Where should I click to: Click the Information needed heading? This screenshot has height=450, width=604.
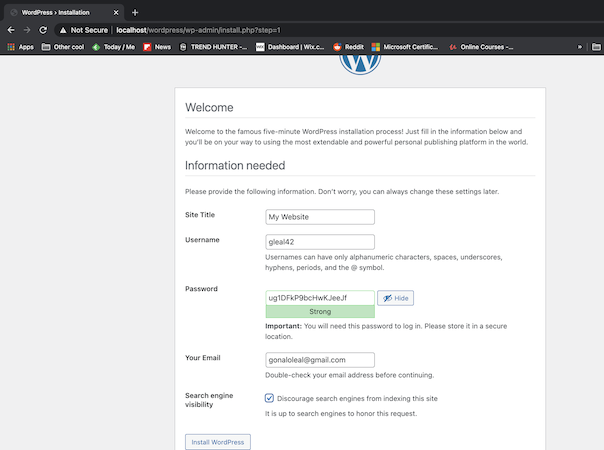[235, 166]
